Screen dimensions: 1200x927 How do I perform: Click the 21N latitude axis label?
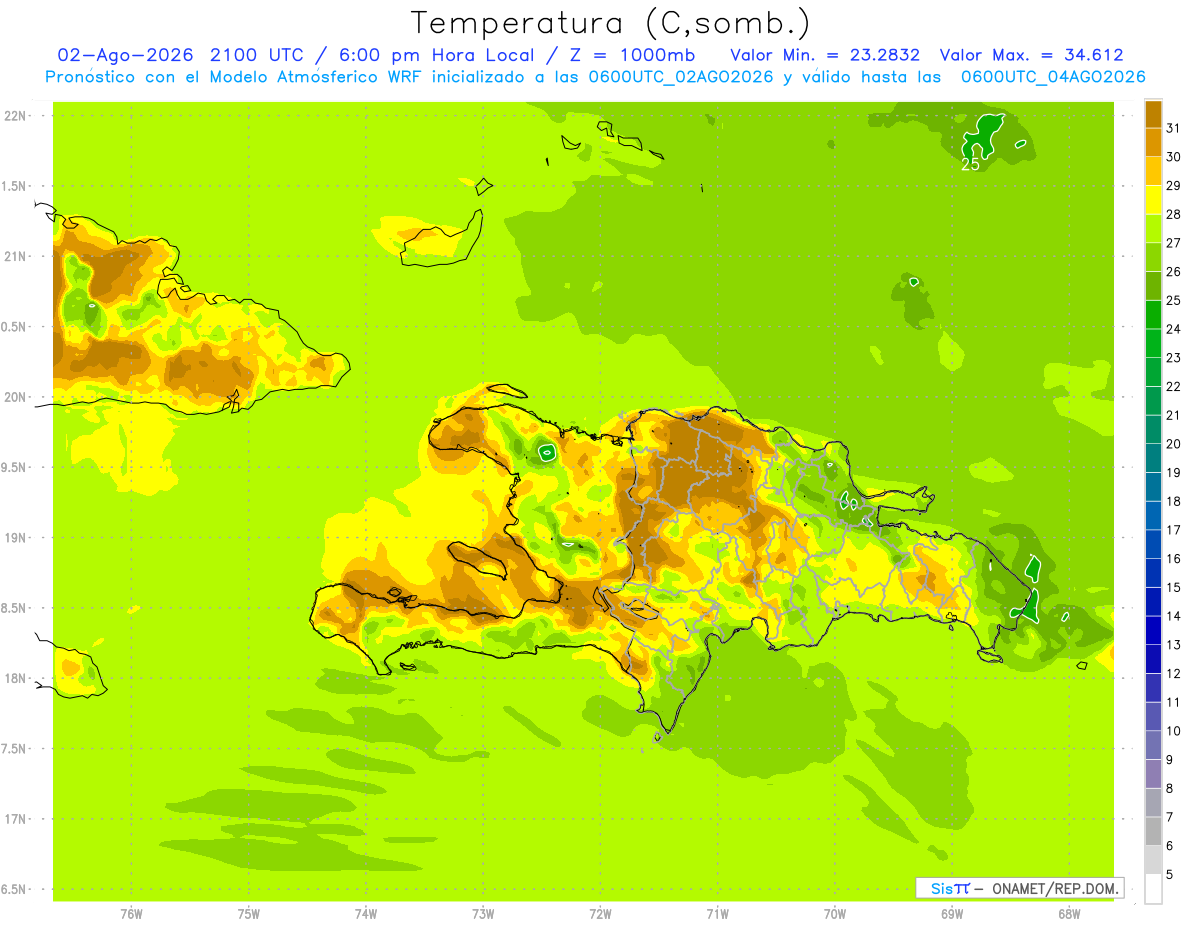(x=15, y=257)
